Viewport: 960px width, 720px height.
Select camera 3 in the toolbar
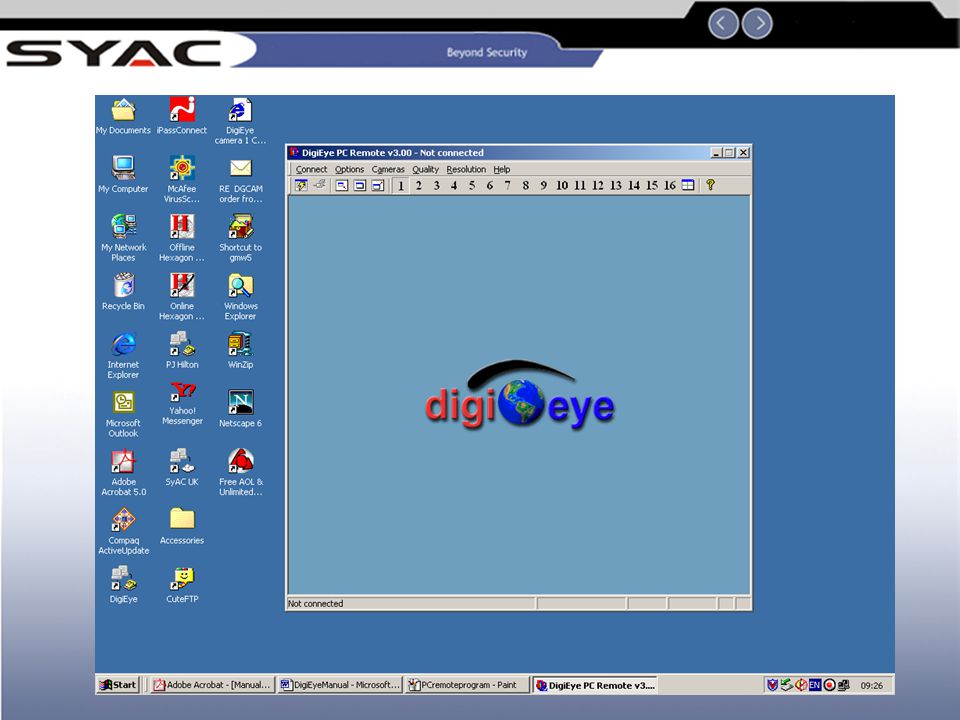click(437, 185)
